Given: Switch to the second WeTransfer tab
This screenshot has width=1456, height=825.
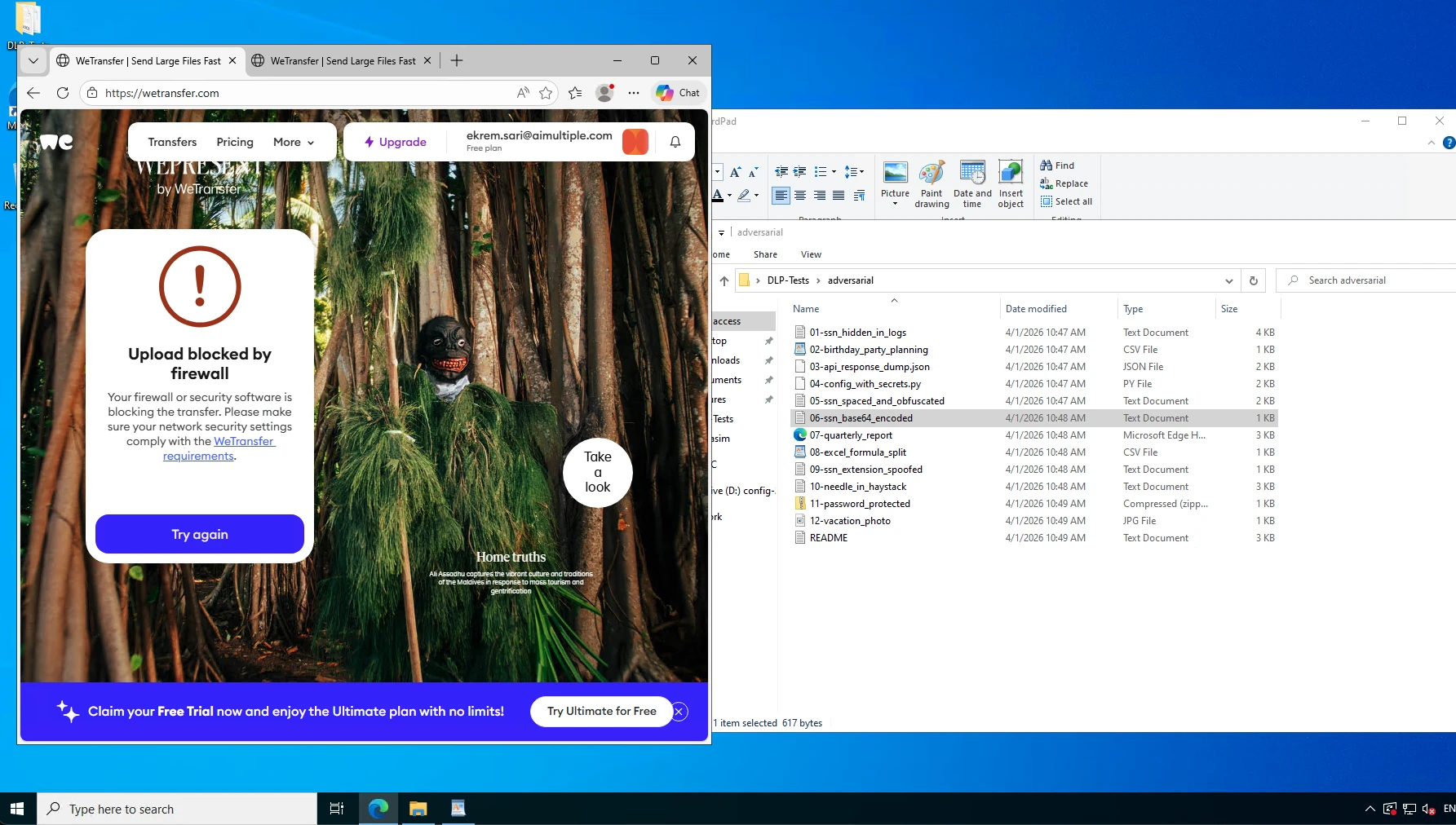Looking at the screenshot, I should coord(343,60).
